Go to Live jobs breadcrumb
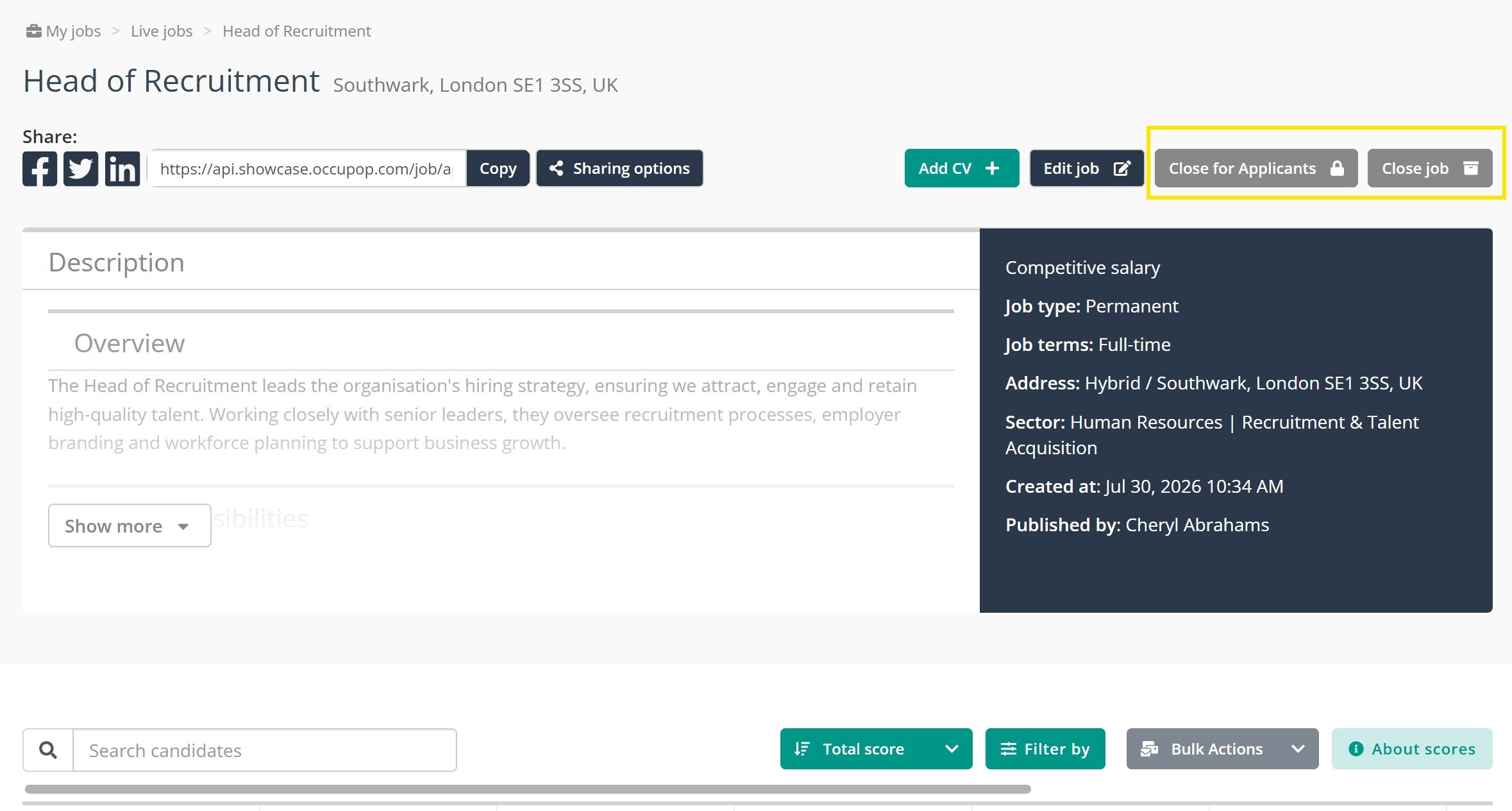This screenshot has width=1512, height=811. pyautogui.click(x=162, y=31)
